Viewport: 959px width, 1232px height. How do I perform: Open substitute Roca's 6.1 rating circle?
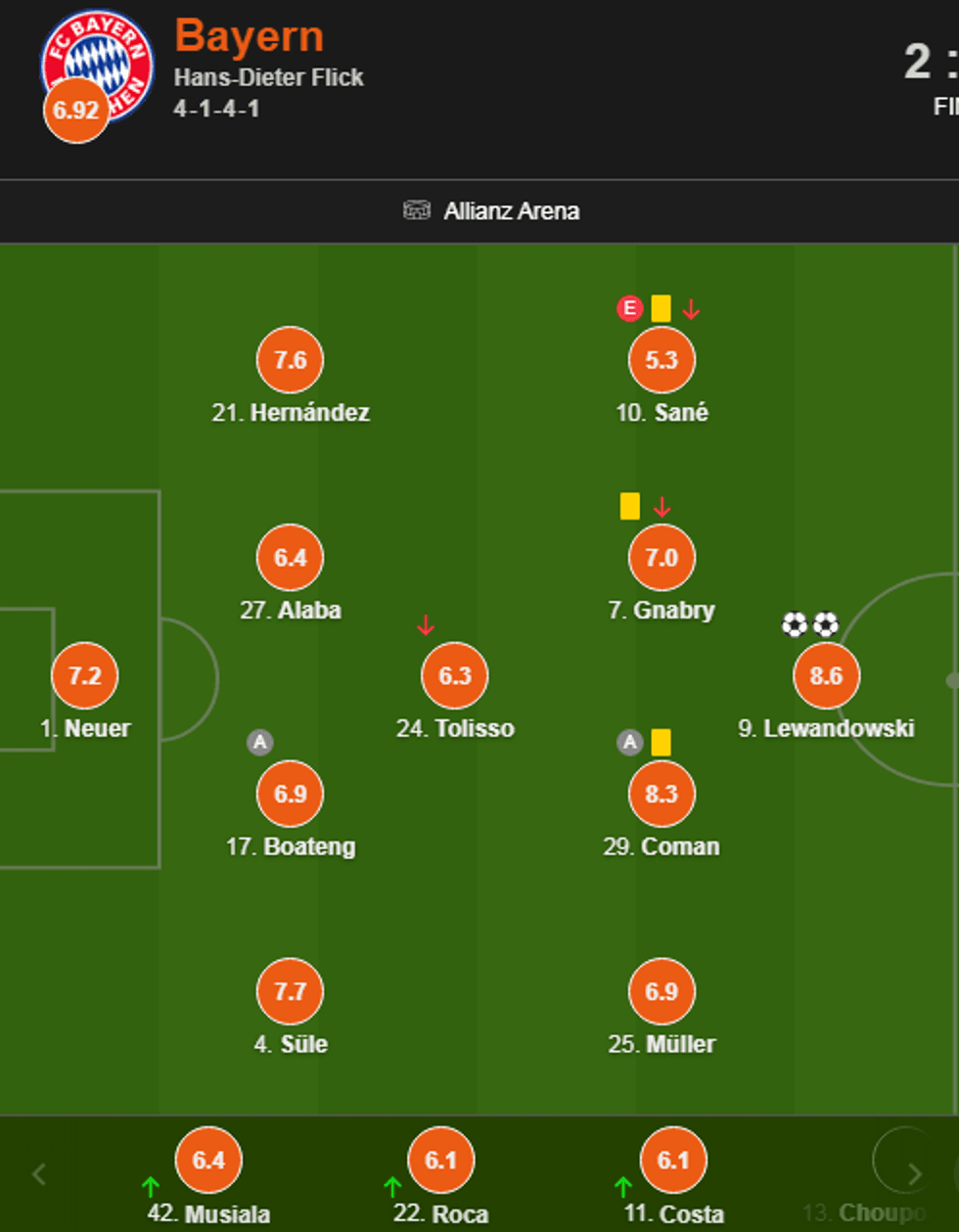click(440, 1161)
